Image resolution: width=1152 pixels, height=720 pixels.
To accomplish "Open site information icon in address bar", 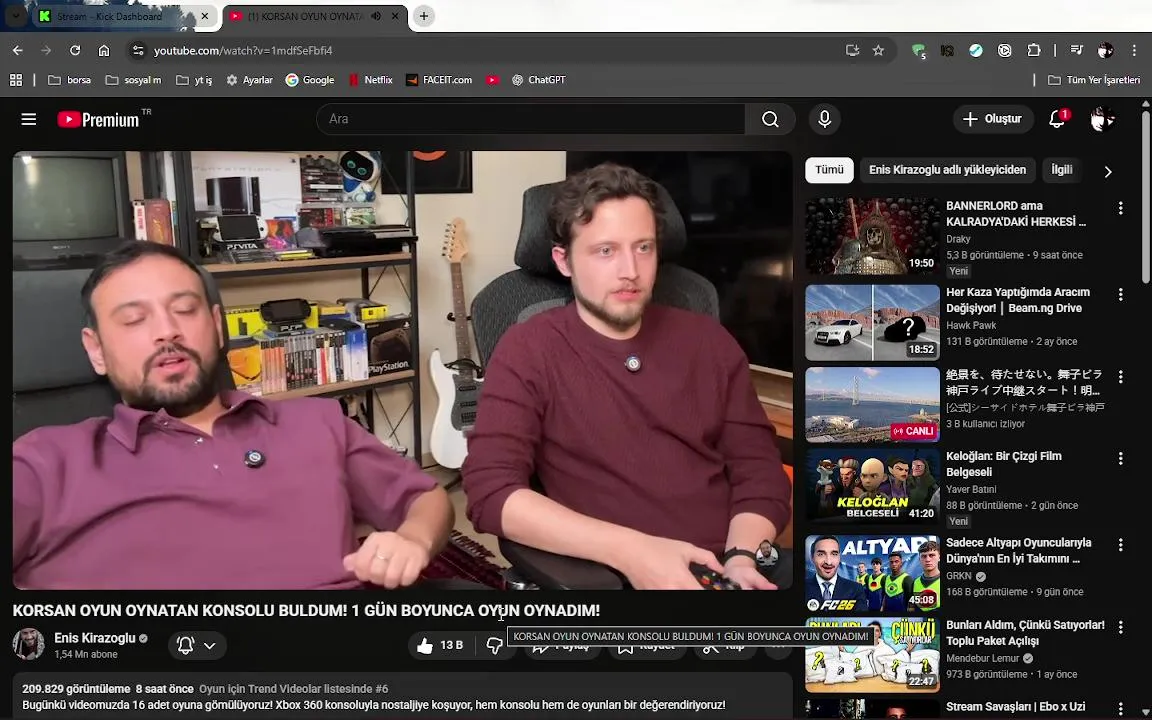I will (137, 50).
